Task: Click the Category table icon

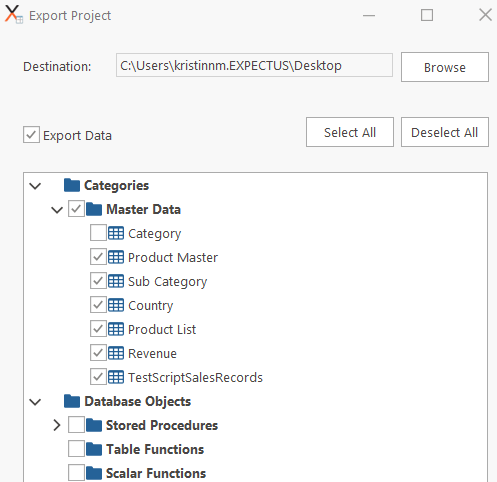Action: click(116, 233)
